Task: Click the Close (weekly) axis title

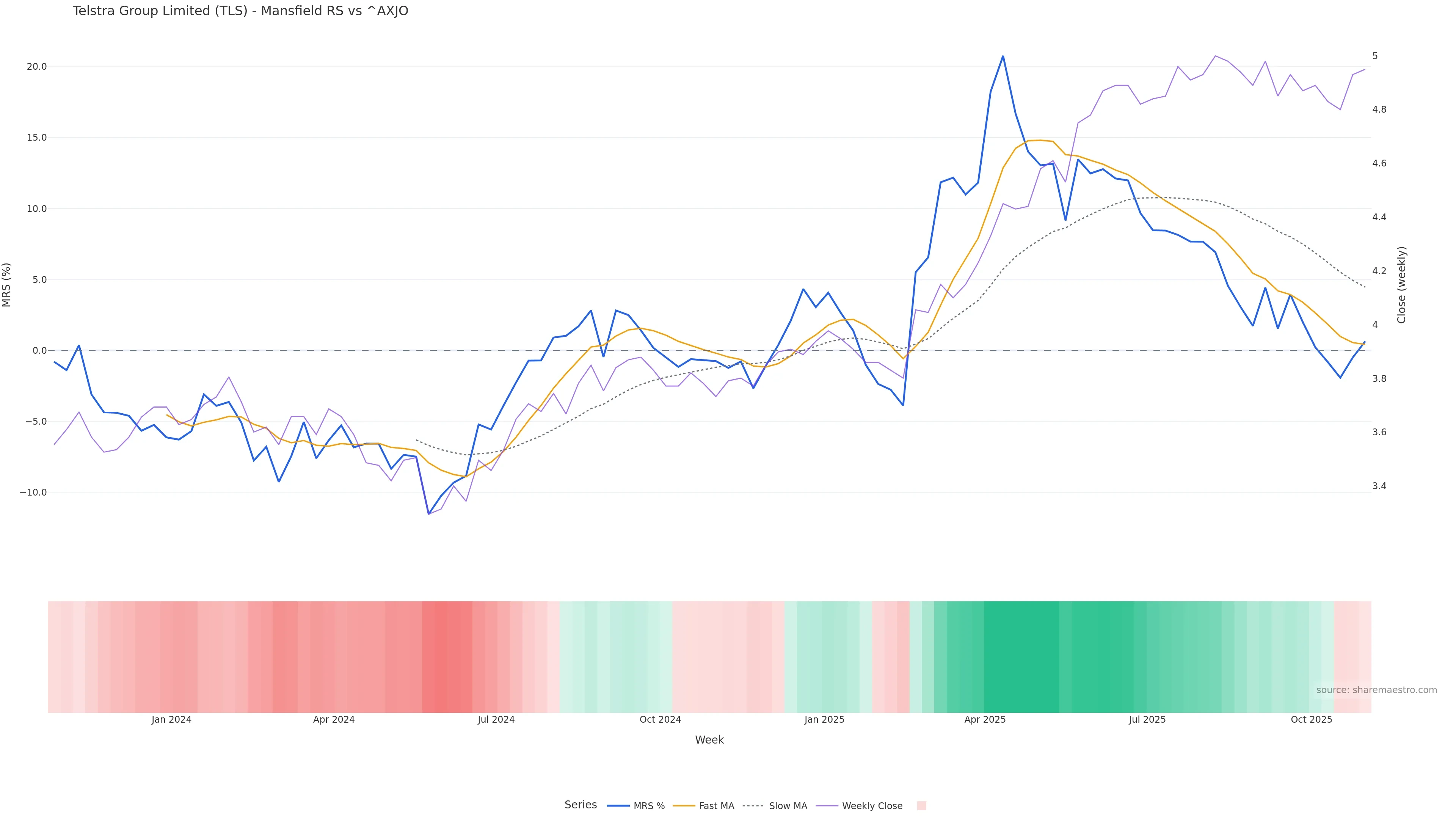Action: coord(1401,285)
